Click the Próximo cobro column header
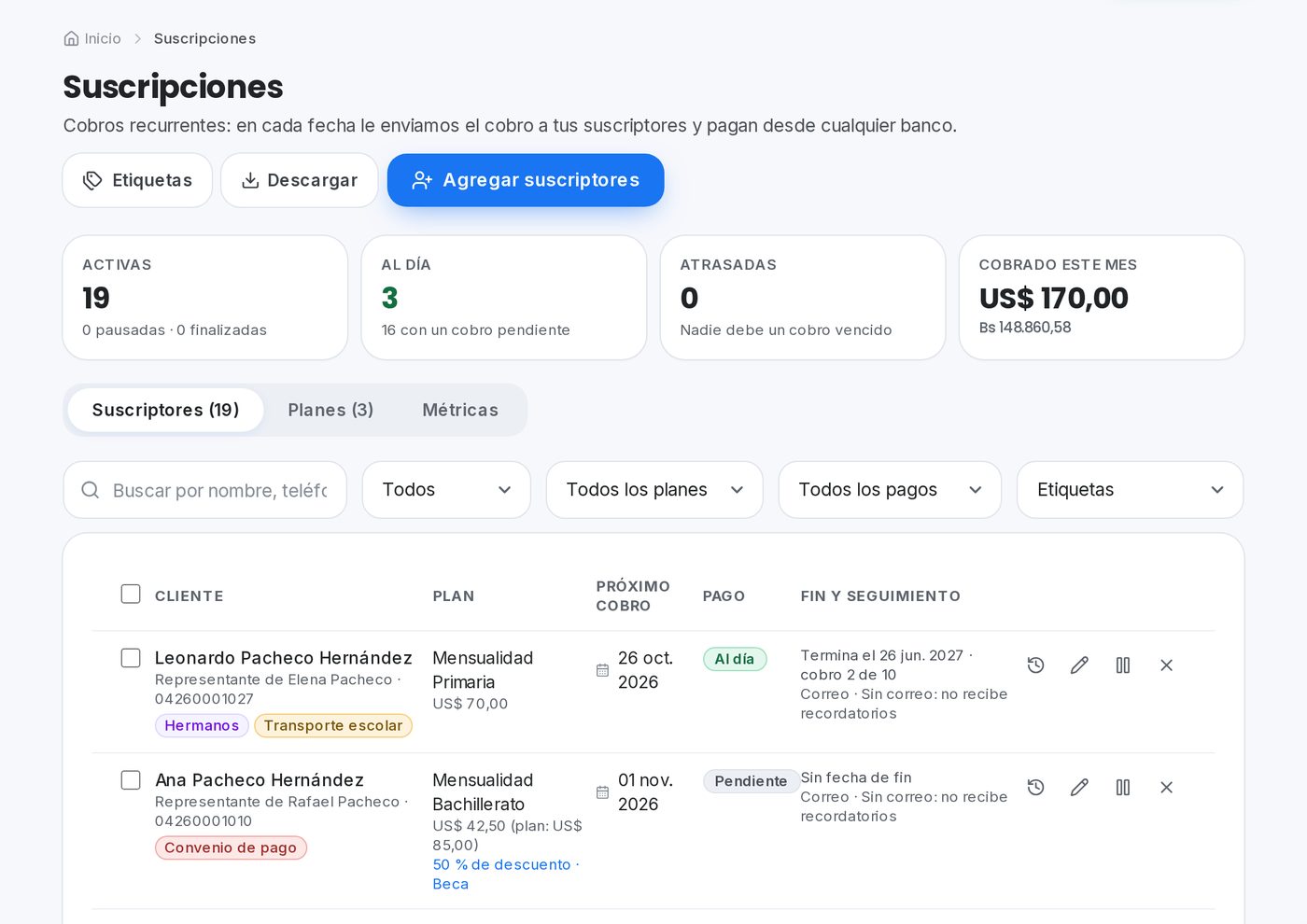The image size is (1307, 924). (x=633, y=595)
